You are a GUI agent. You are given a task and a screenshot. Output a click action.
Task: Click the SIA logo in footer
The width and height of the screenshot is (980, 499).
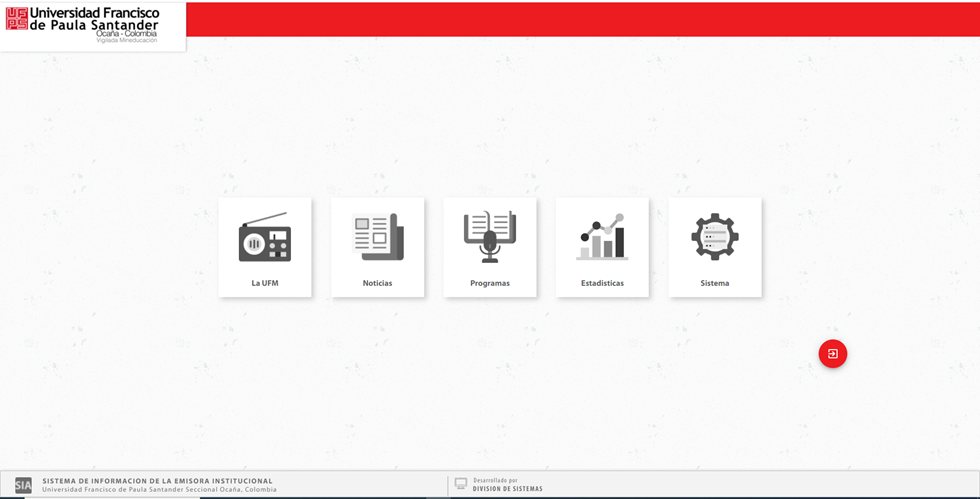click(23, 485)
